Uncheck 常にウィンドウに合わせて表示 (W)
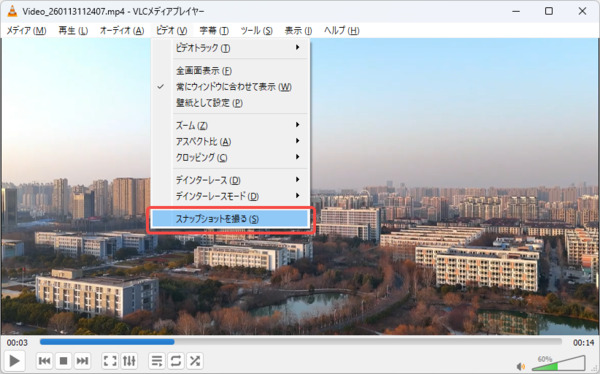 (x=230, y=87)
